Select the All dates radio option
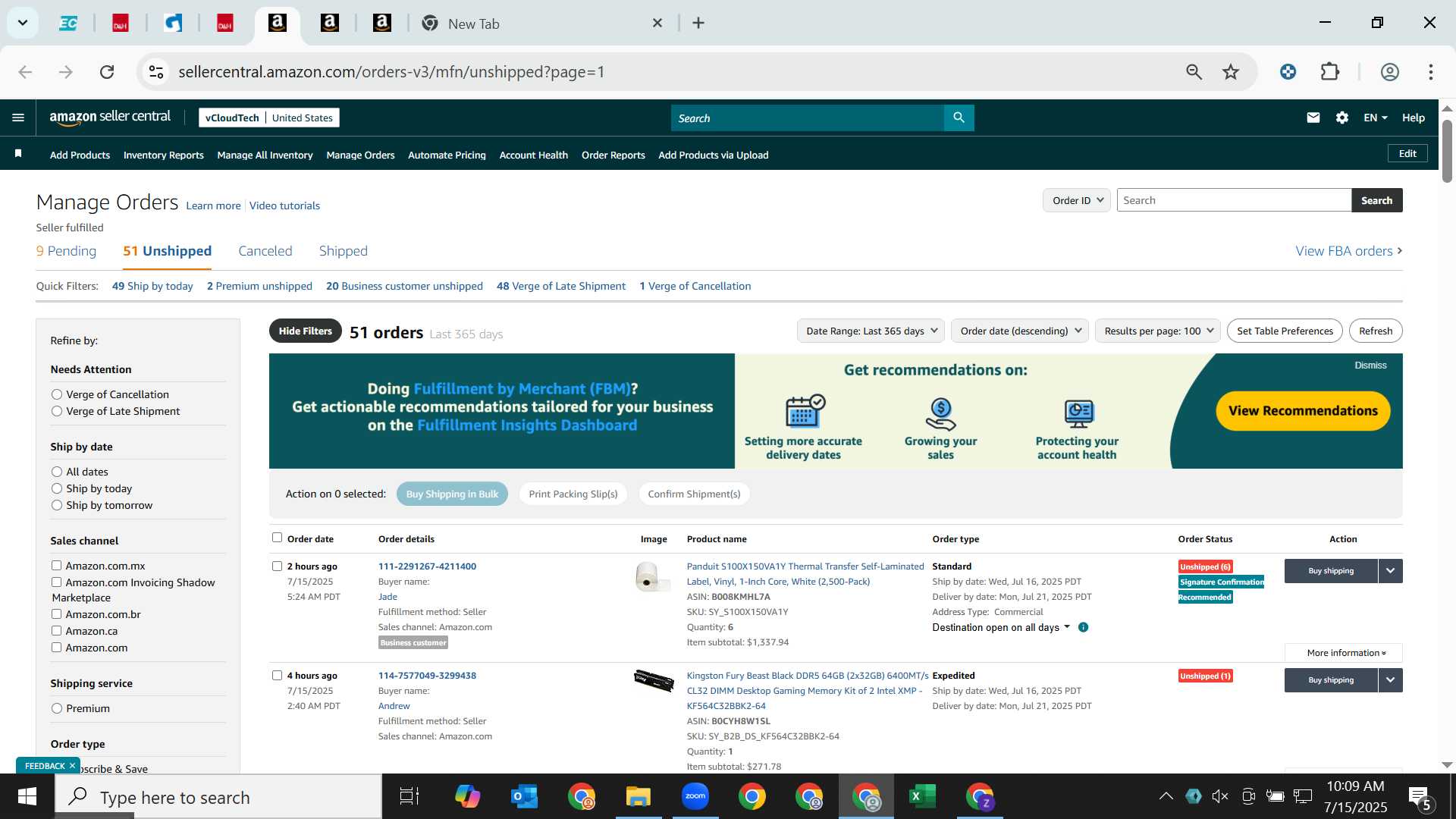This screenshot has width=1456, height=819. 57,472
